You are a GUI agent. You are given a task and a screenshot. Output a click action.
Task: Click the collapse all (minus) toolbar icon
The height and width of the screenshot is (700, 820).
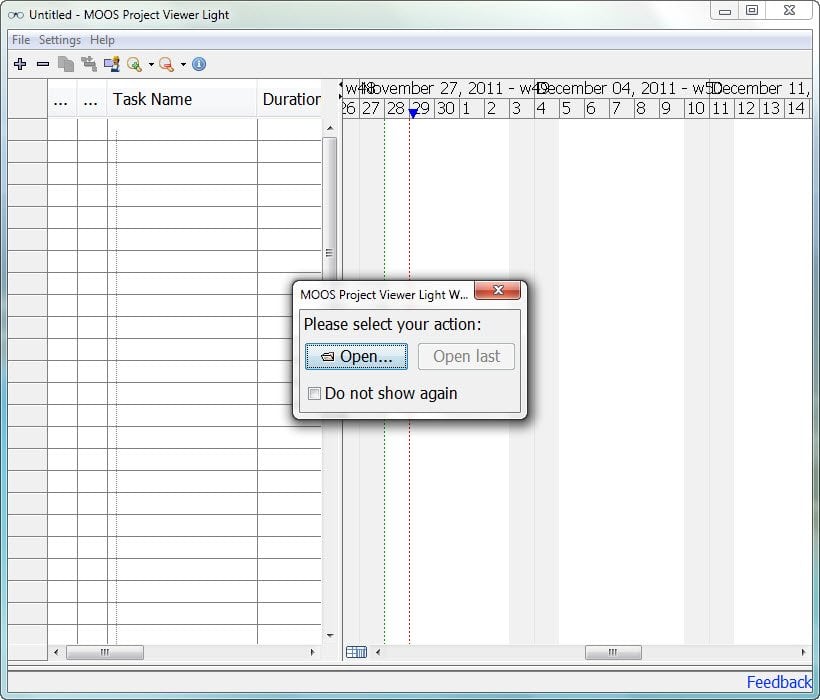(x=43, y=64)
